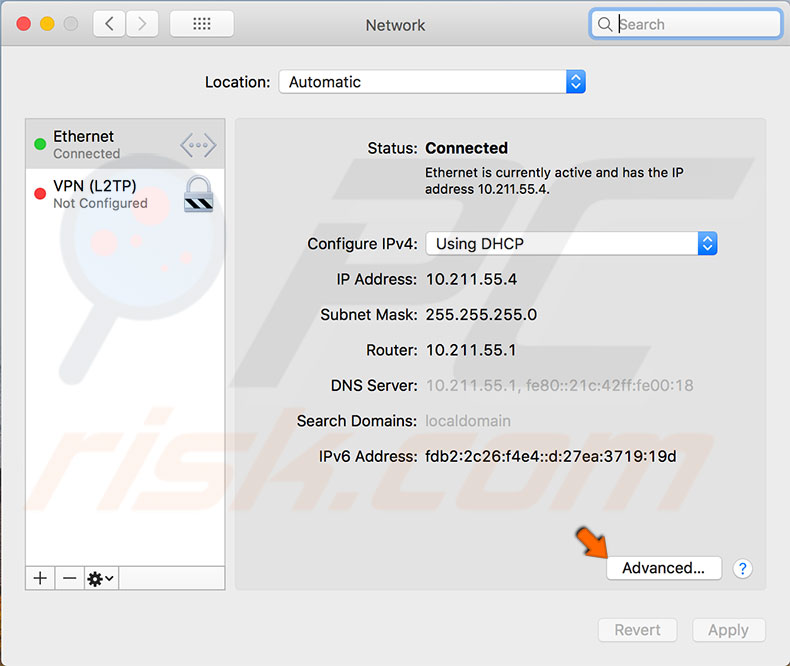Click the Router value 10.211.55.1
790x666 pixels.
pyautogui.click(x=471, y=350)
